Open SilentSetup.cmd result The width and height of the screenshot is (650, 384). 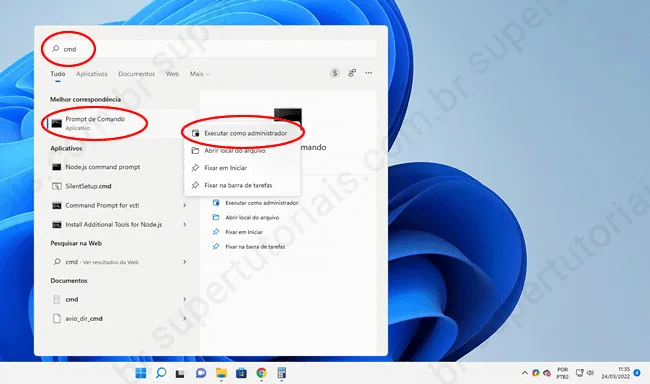[x=88, y=186]
